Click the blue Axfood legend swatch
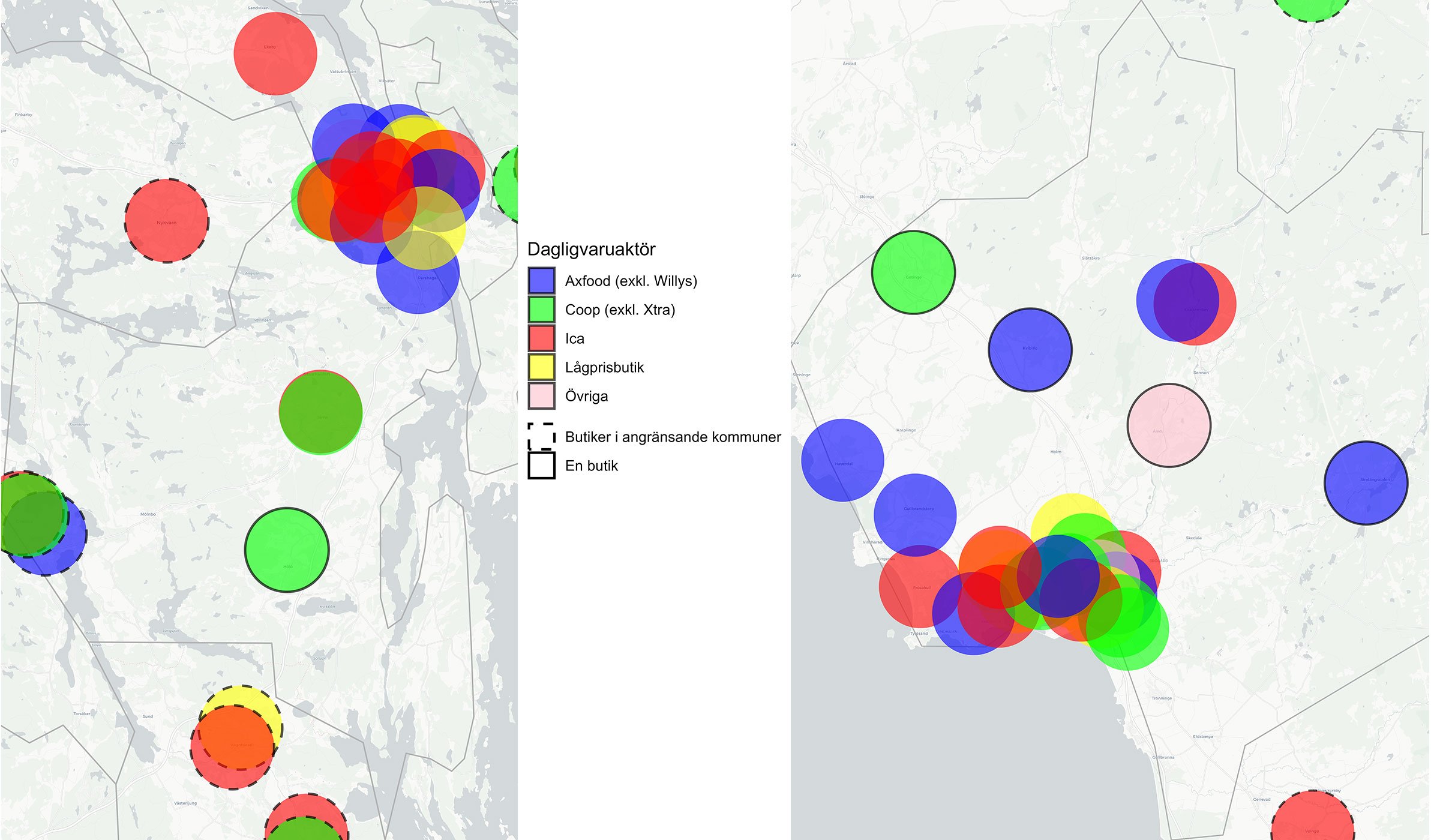This screenshot has width=1440, height=840. point(541,280)
